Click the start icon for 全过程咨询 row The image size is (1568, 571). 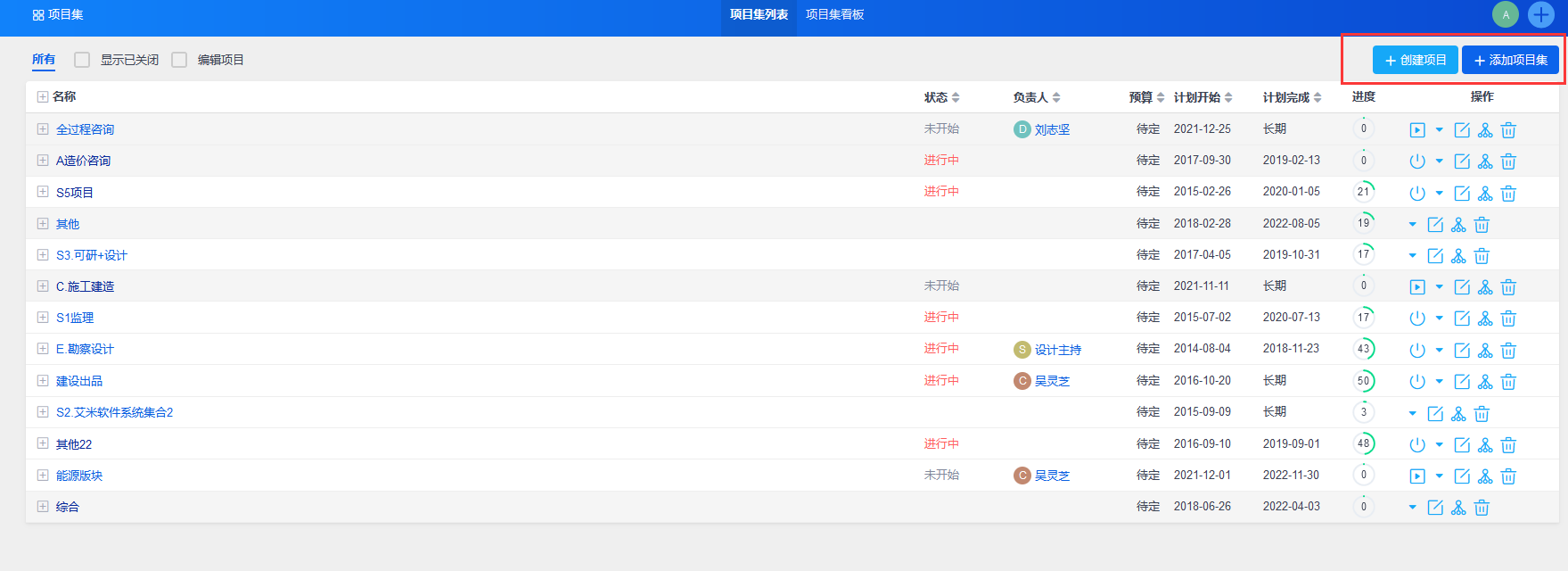pyautogui.click(x=1417, y=130)
